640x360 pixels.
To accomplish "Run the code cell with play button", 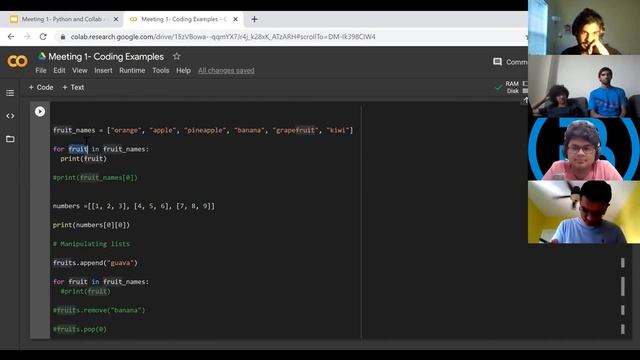I will pyautogui.click(x=40, y=111).
